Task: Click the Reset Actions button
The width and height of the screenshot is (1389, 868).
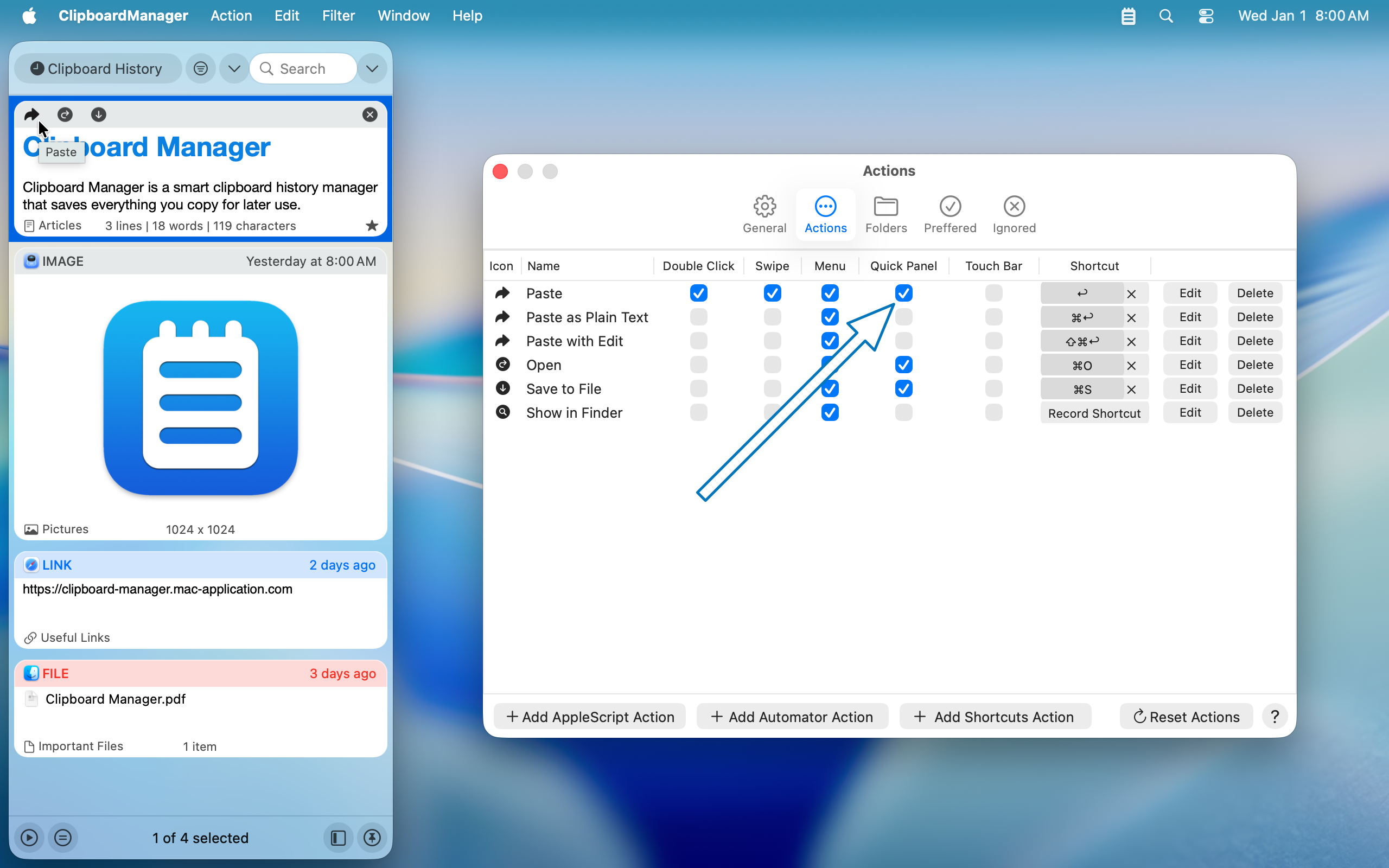Action: (x=1186, y=717)
